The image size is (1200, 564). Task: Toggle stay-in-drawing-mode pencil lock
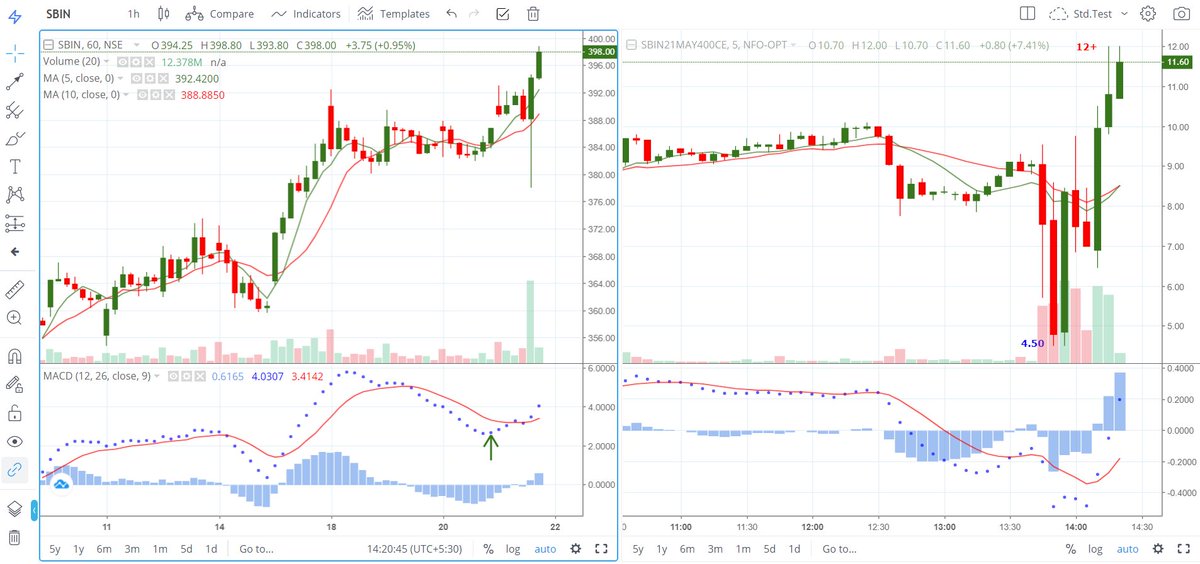[14, 384]
